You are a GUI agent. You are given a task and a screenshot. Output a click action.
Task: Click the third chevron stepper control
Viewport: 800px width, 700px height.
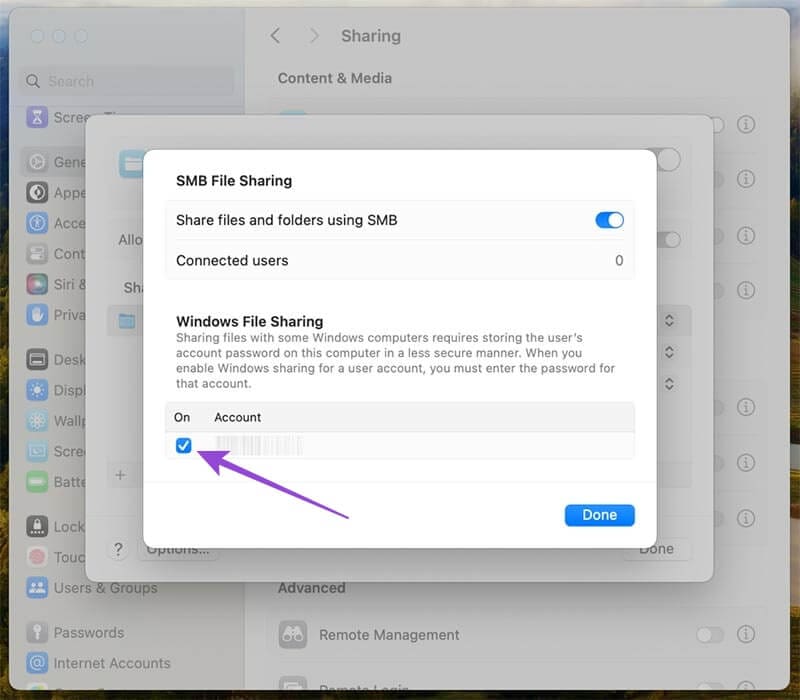click(668, 383)
